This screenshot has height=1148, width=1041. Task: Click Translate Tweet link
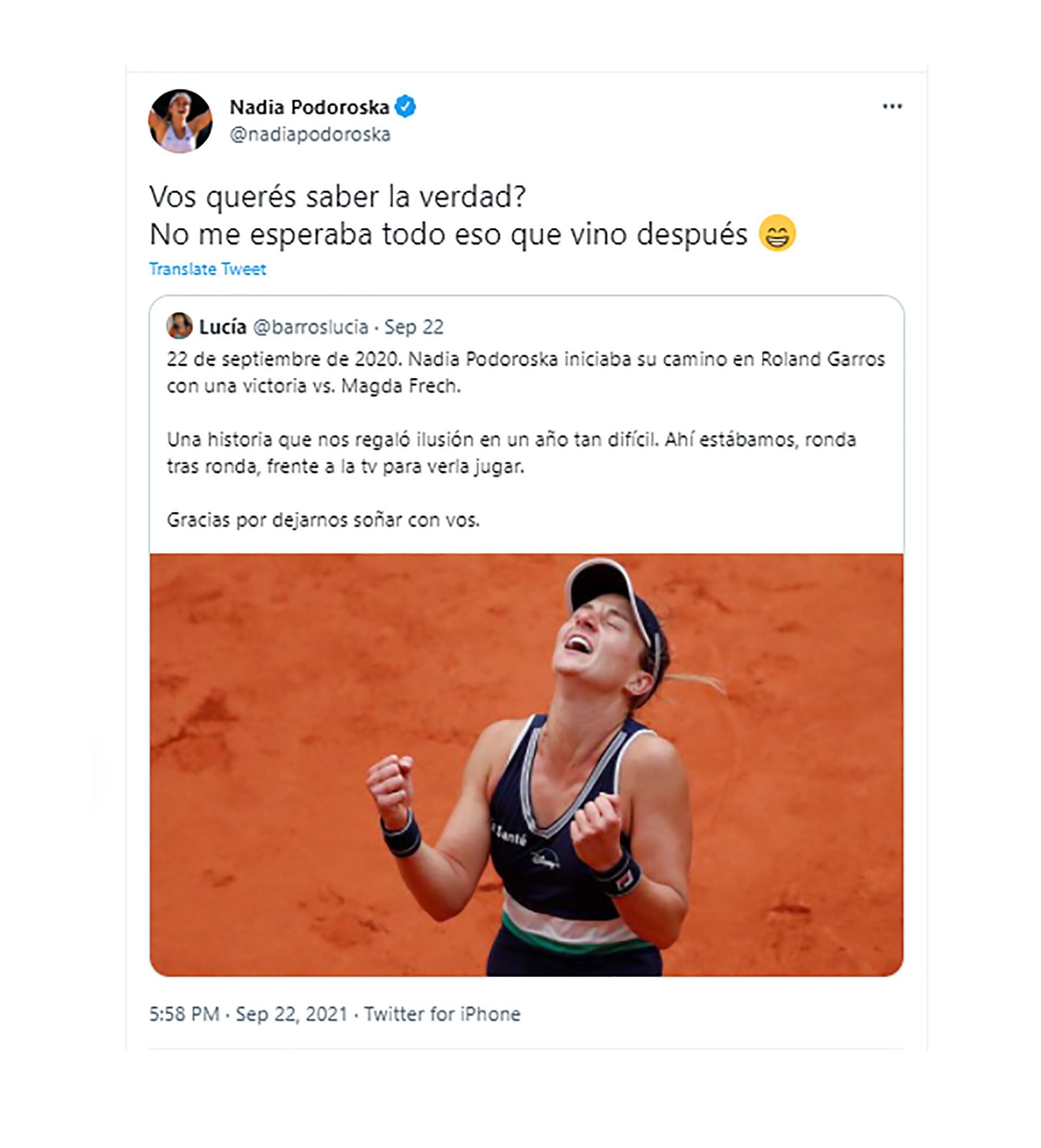click(x=207, y=269)
